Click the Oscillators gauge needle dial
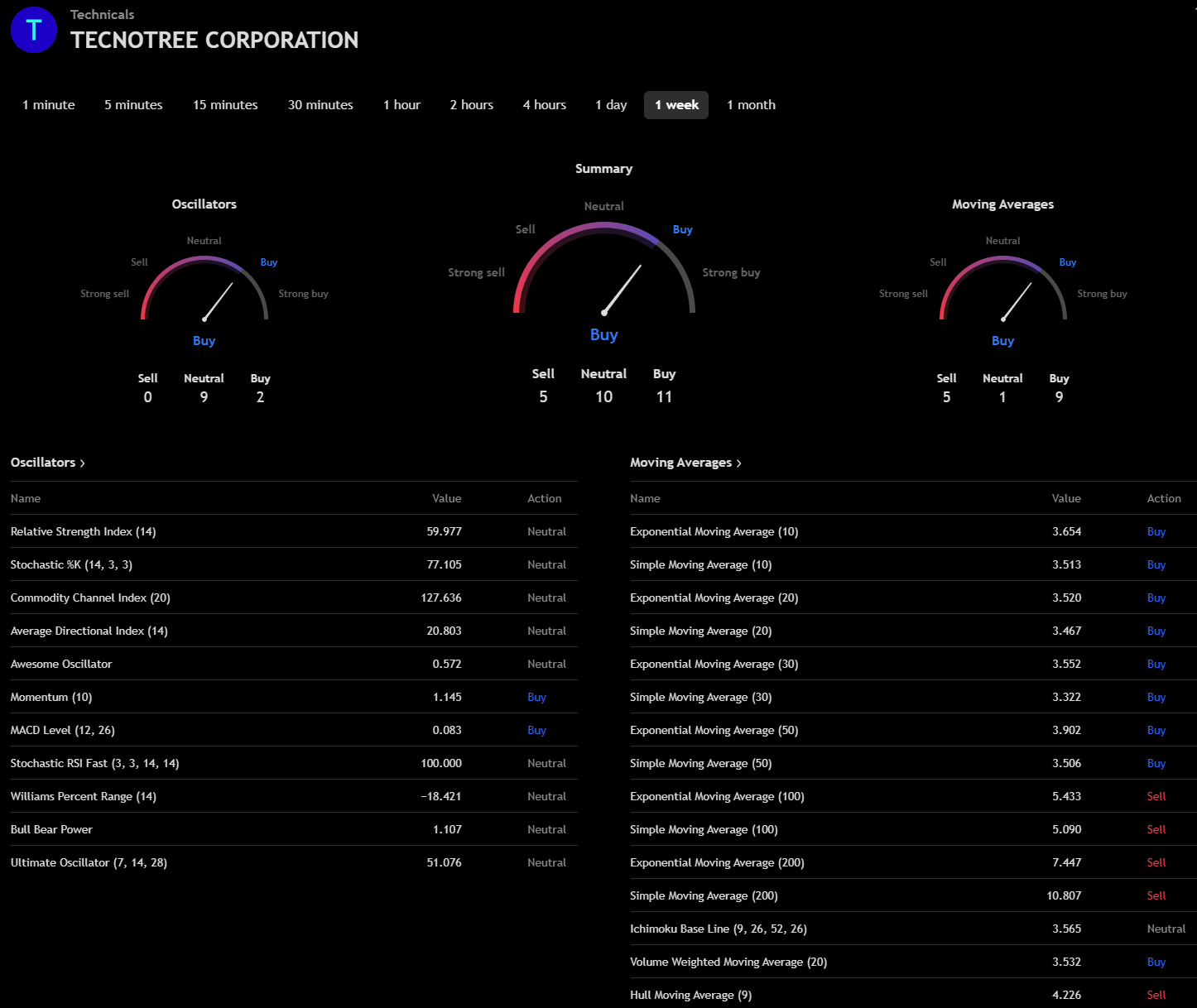Screen dimensions: 1197x1008 point(204,290)
